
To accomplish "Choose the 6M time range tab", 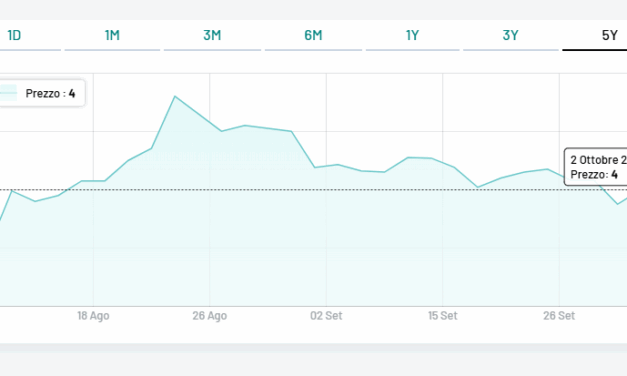I will [313, 36].
